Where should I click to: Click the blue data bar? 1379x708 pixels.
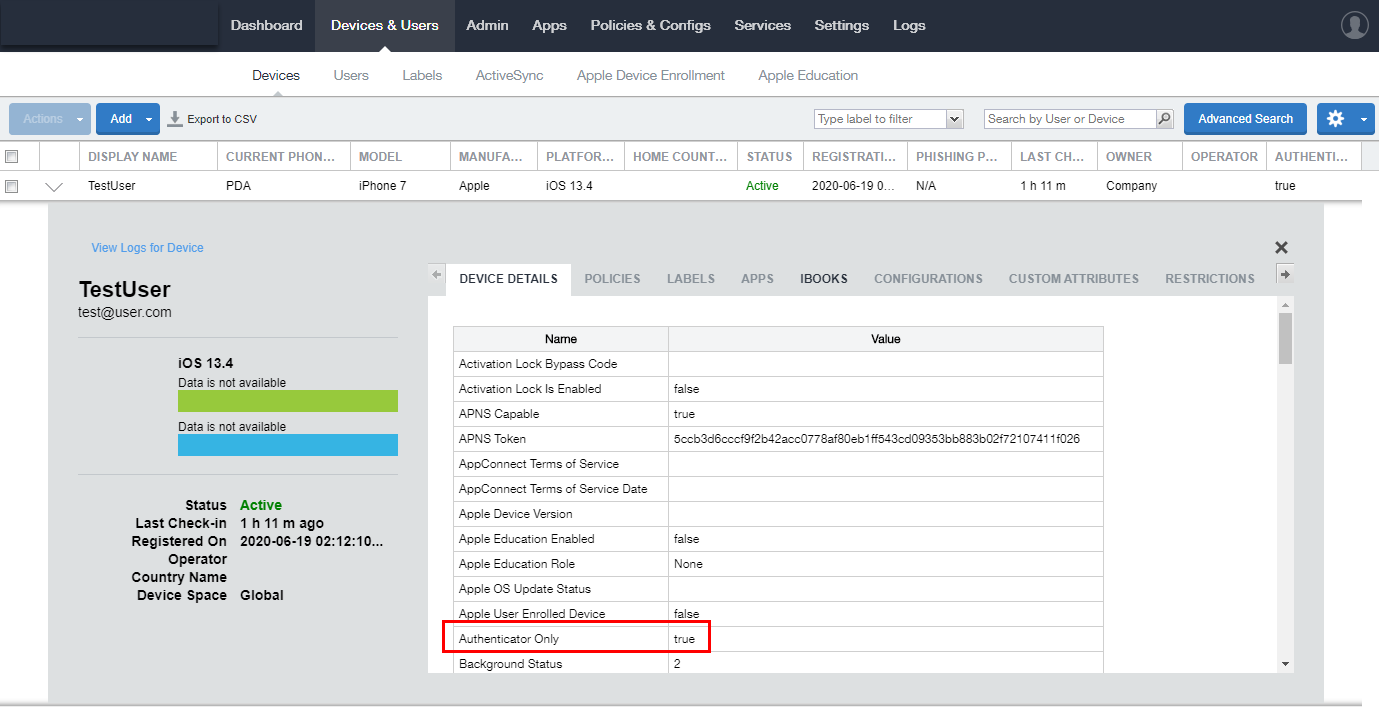(x=288, y=445)
